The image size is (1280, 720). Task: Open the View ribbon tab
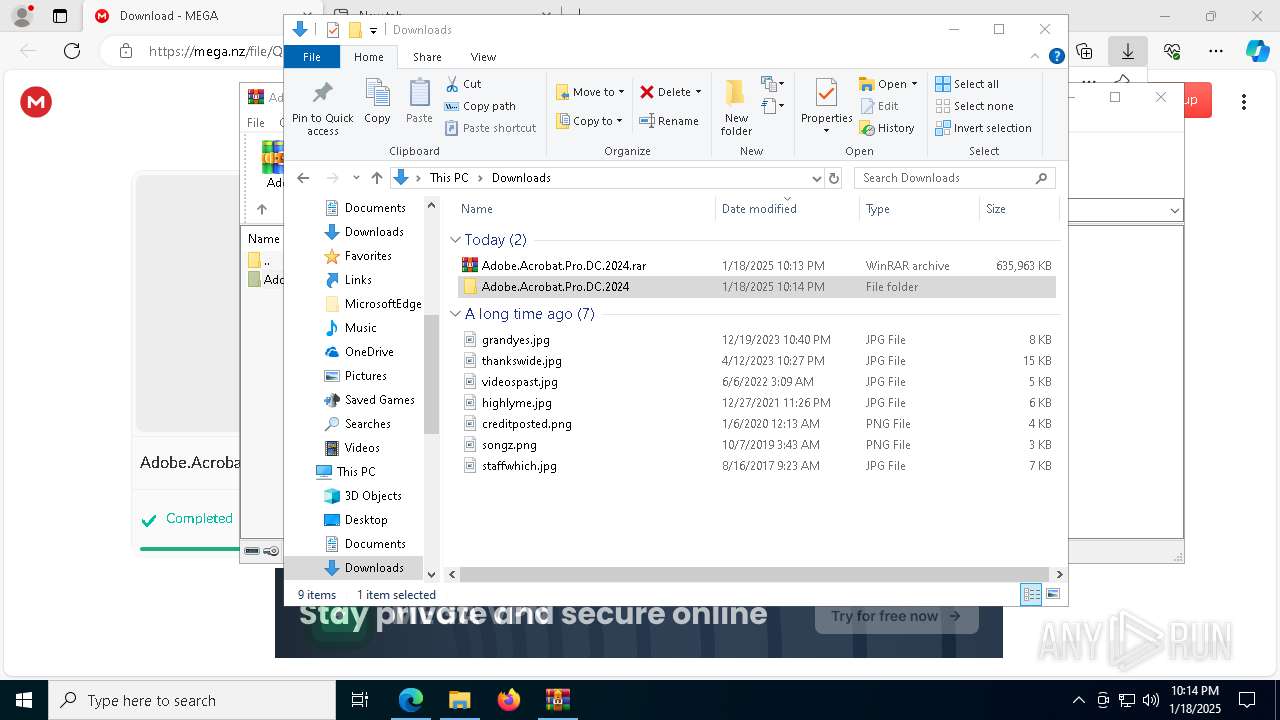483,57
